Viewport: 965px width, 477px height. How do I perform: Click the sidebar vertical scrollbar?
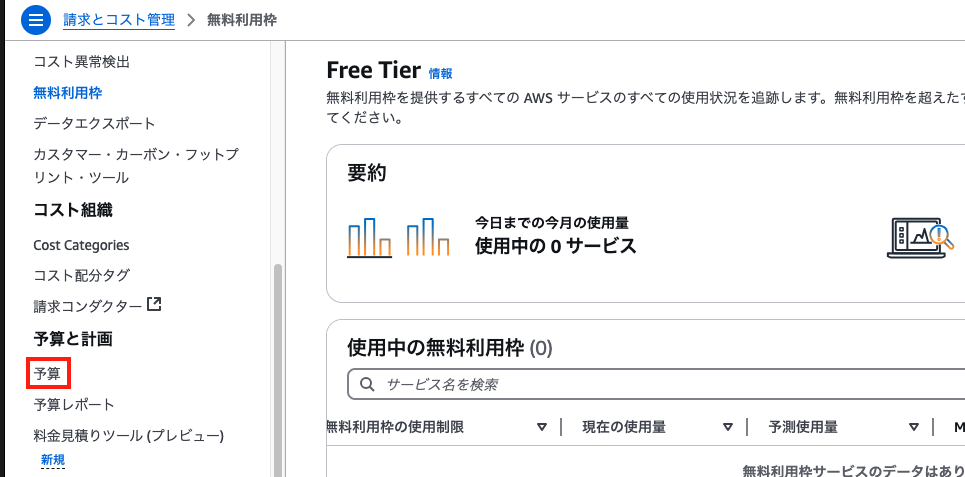278,369
